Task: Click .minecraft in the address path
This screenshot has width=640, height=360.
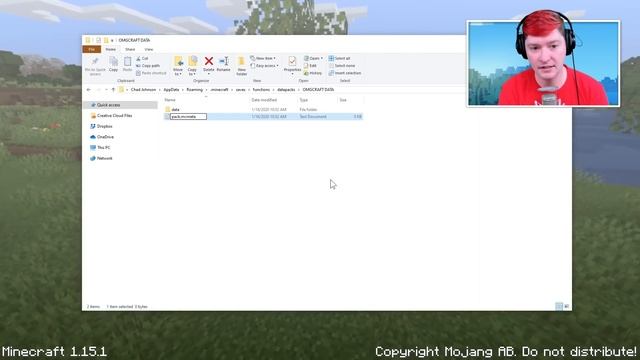Action: pyautogui.click(x=219, y=89)
